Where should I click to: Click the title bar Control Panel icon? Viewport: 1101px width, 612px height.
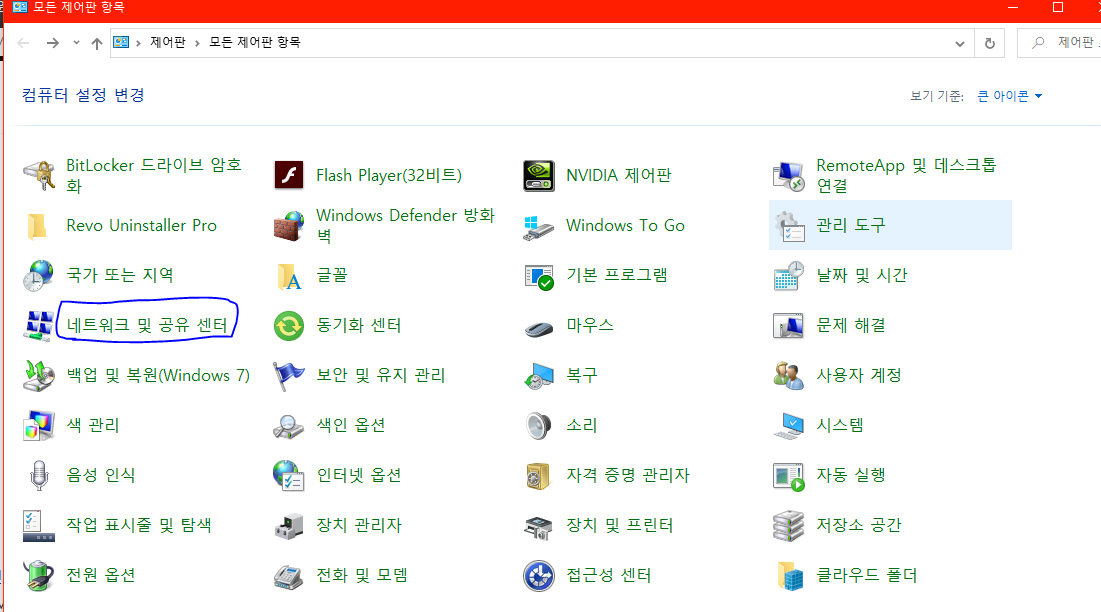pos(20,7)
